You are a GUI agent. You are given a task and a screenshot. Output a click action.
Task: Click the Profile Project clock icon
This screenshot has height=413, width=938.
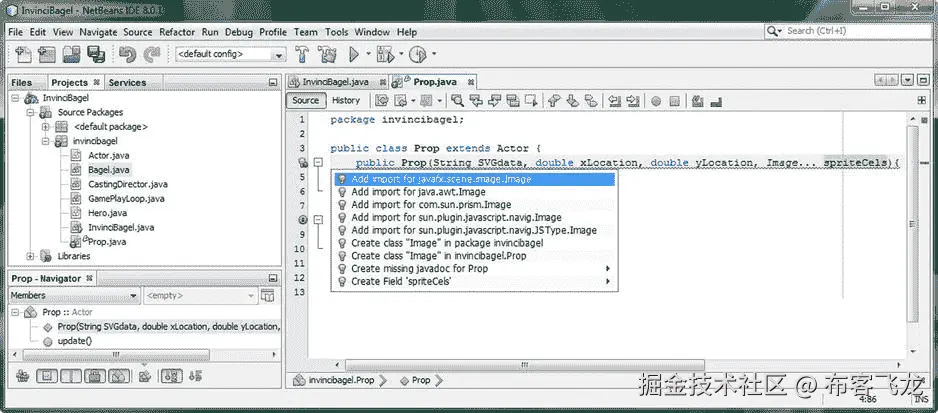[417, 54]
